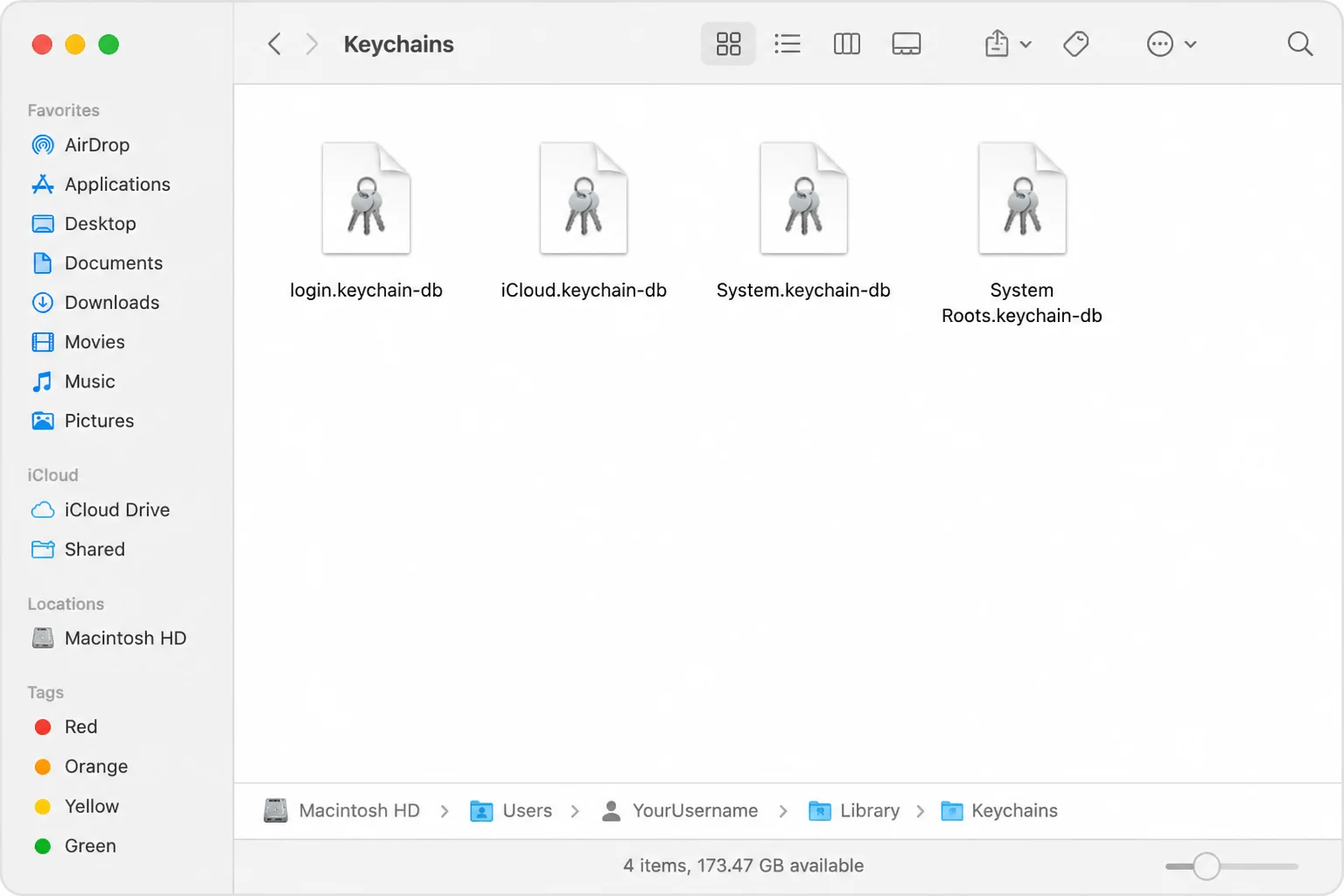Open Desktop in the sidebar
This screenshot has height=896, width=1344.
click(x=84, y=224)
